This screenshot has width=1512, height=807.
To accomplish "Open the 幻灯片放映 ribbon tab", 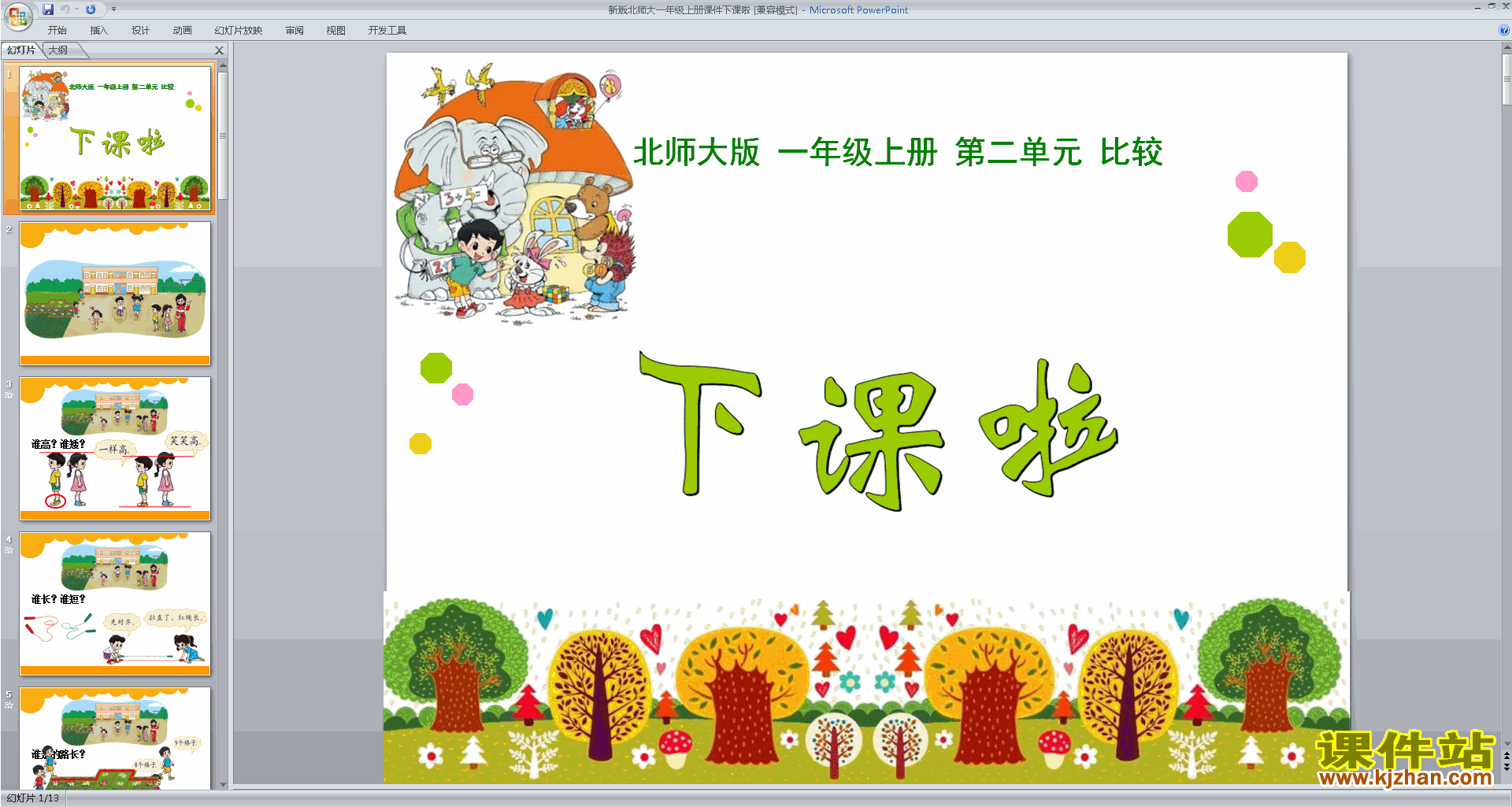I will tap(239, 31).
